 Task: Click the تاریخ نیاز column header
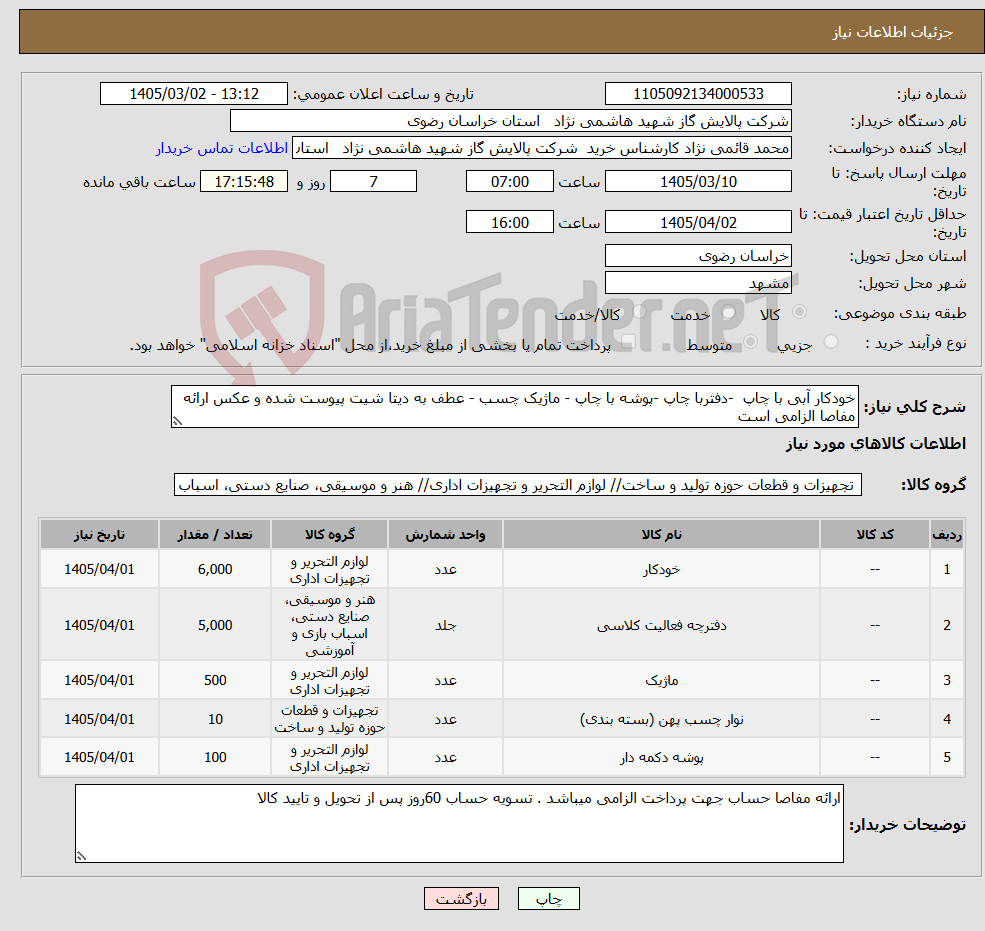99,535
